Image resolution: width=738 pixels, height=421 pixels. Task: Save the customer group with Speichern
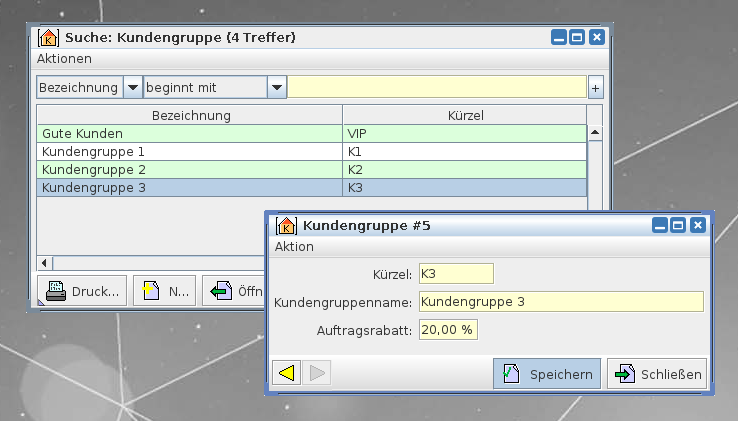547,374
